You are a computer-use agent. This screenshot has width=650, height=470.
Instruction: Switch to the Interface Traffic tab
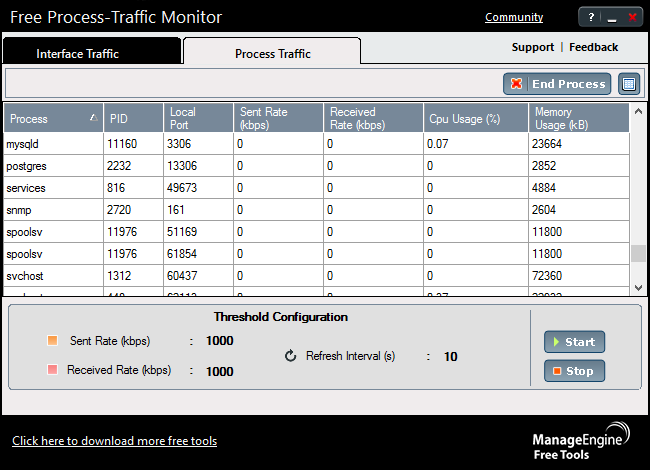tap(92, 51)
